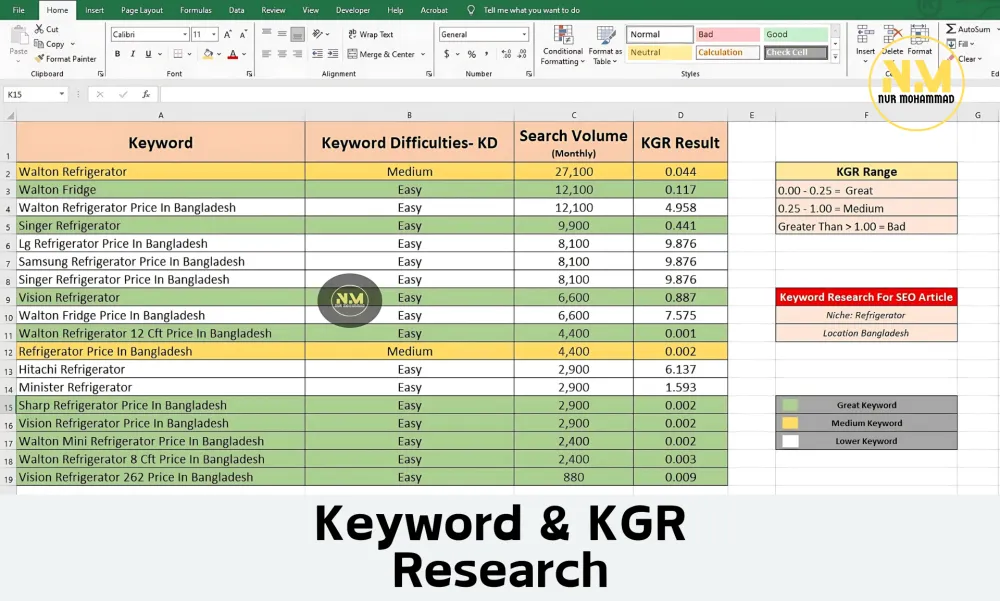Screen dimensions: 1000x601
Task: Open the File menu
Action: point(18,10)
